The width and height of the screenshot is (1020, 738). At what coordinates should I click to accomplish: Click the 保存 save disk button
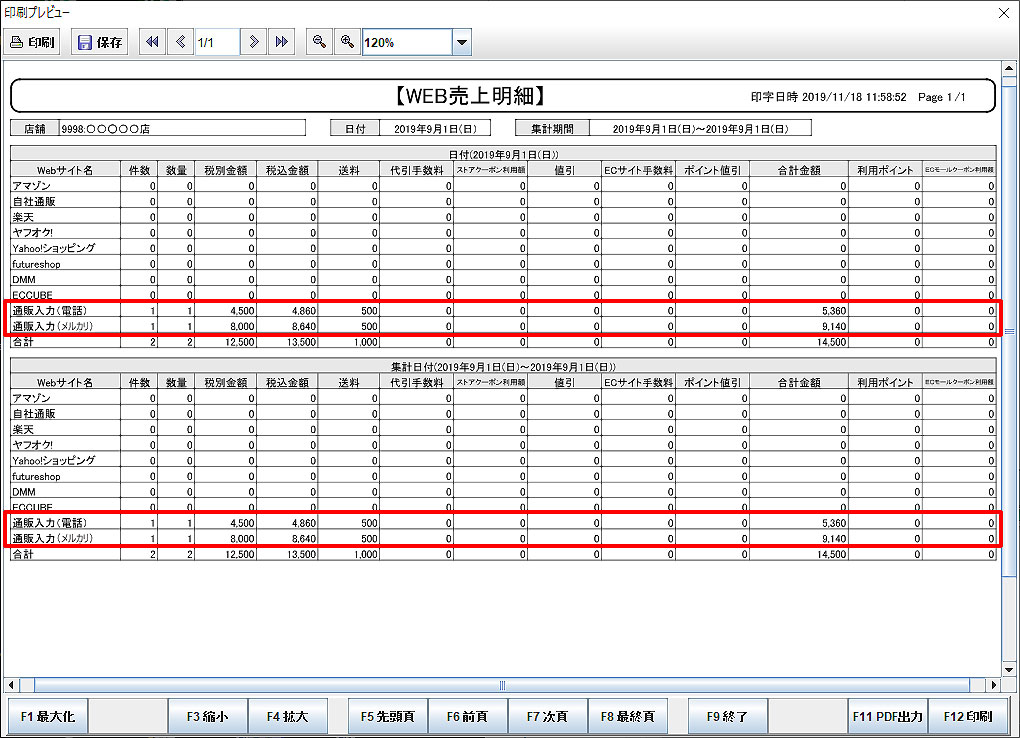point(100,43)
